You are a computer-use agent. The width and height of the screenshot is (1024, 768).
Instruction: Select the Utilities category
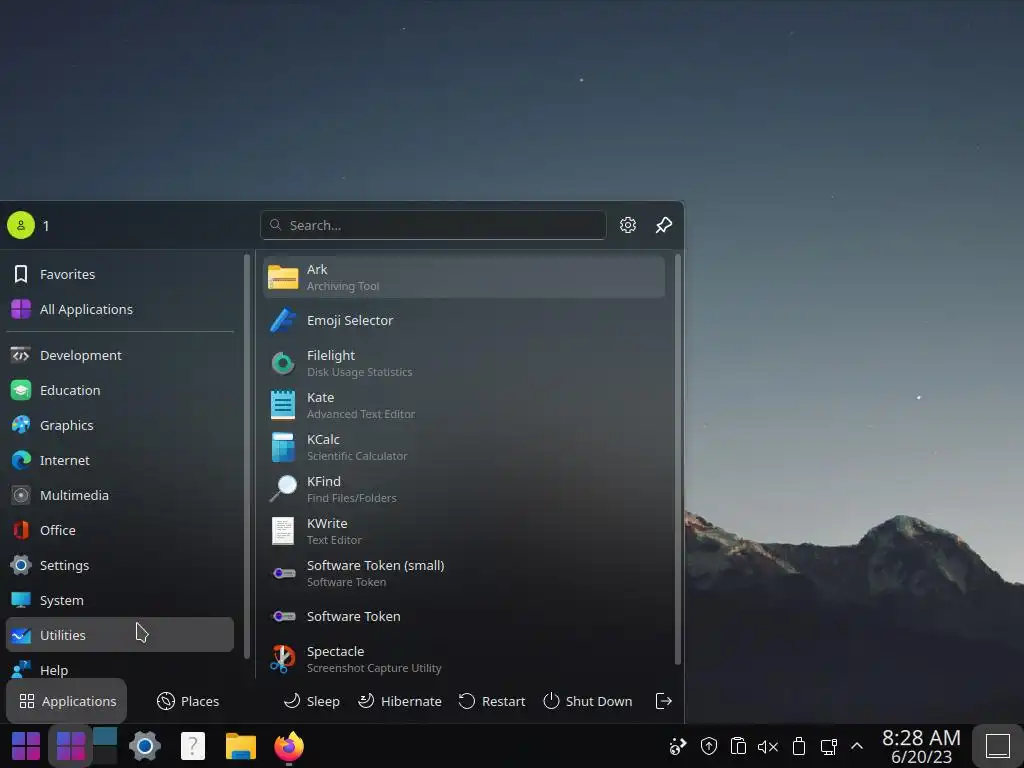click(x=120, y=635)
